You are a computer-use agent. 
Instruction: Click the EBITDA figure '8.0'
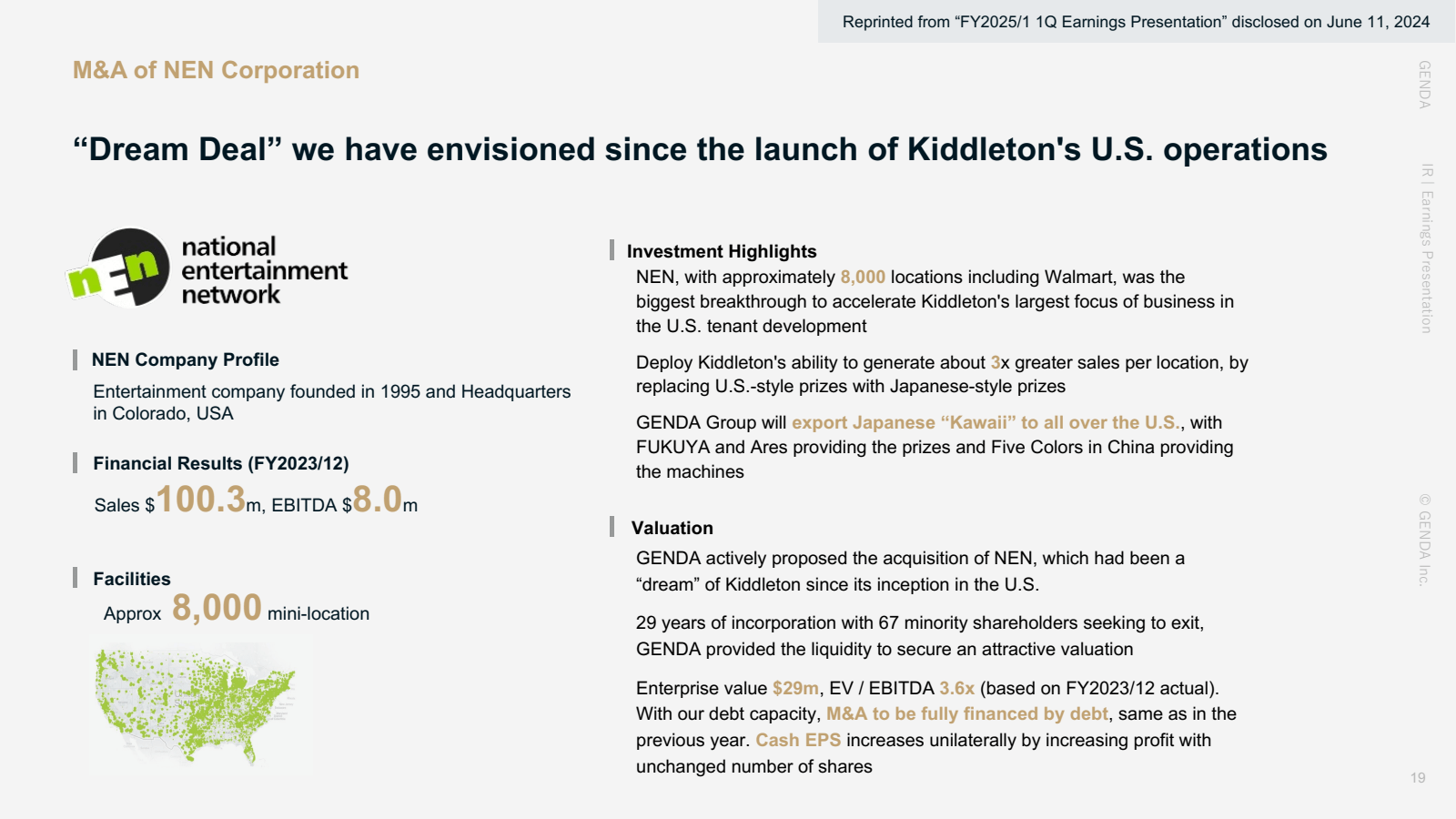click(378, 499)
